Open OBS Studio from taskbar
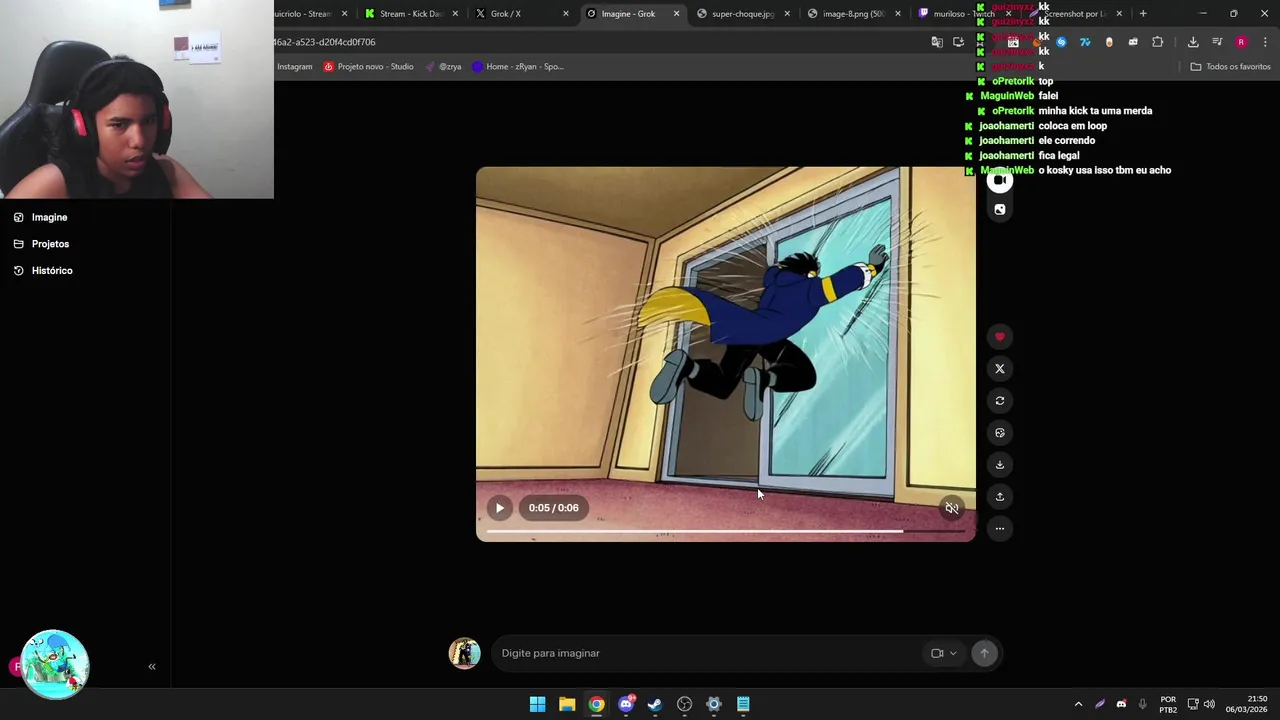 [684, 704]
